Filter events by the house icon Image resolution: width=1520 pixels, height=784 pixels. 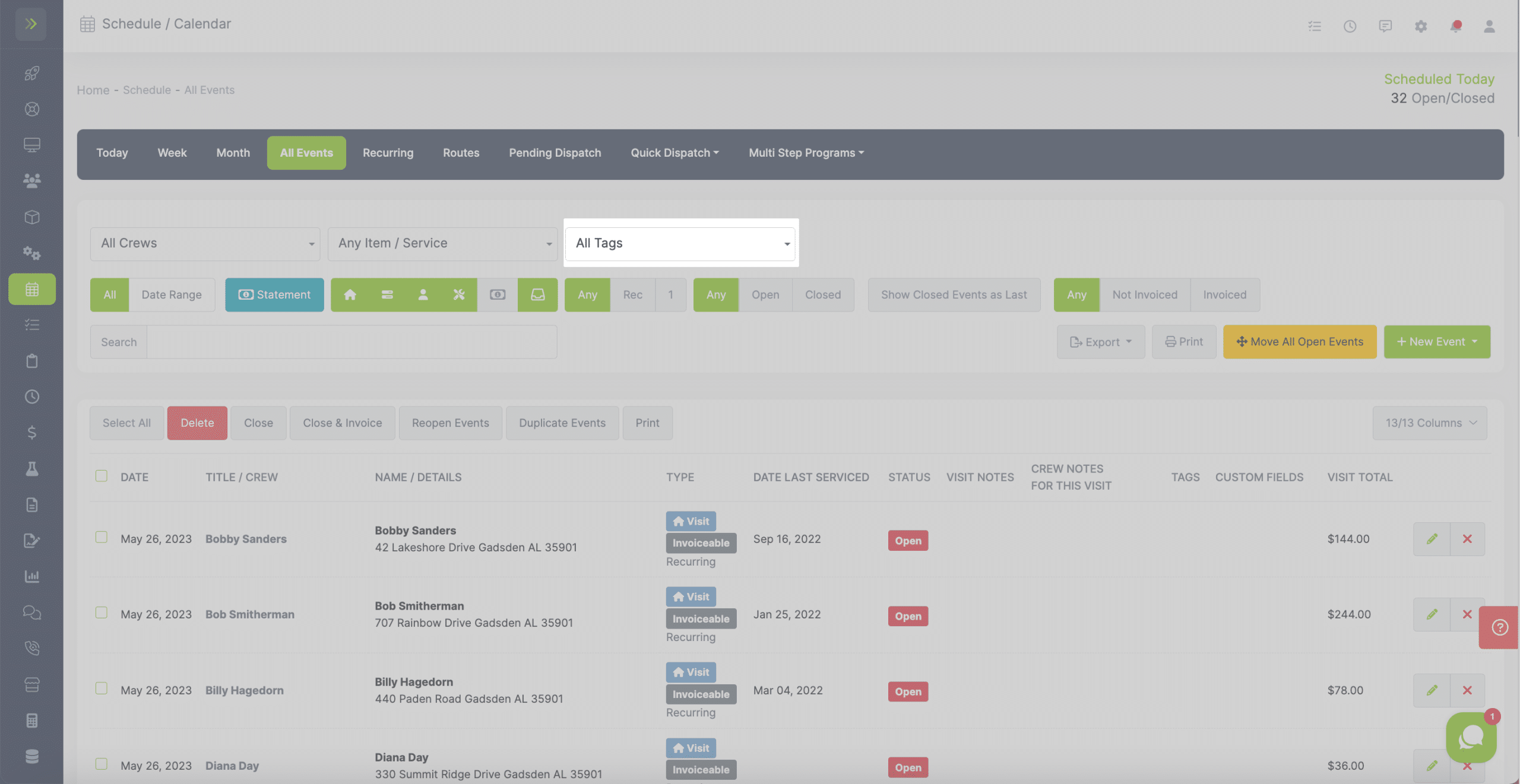[350, 295]
